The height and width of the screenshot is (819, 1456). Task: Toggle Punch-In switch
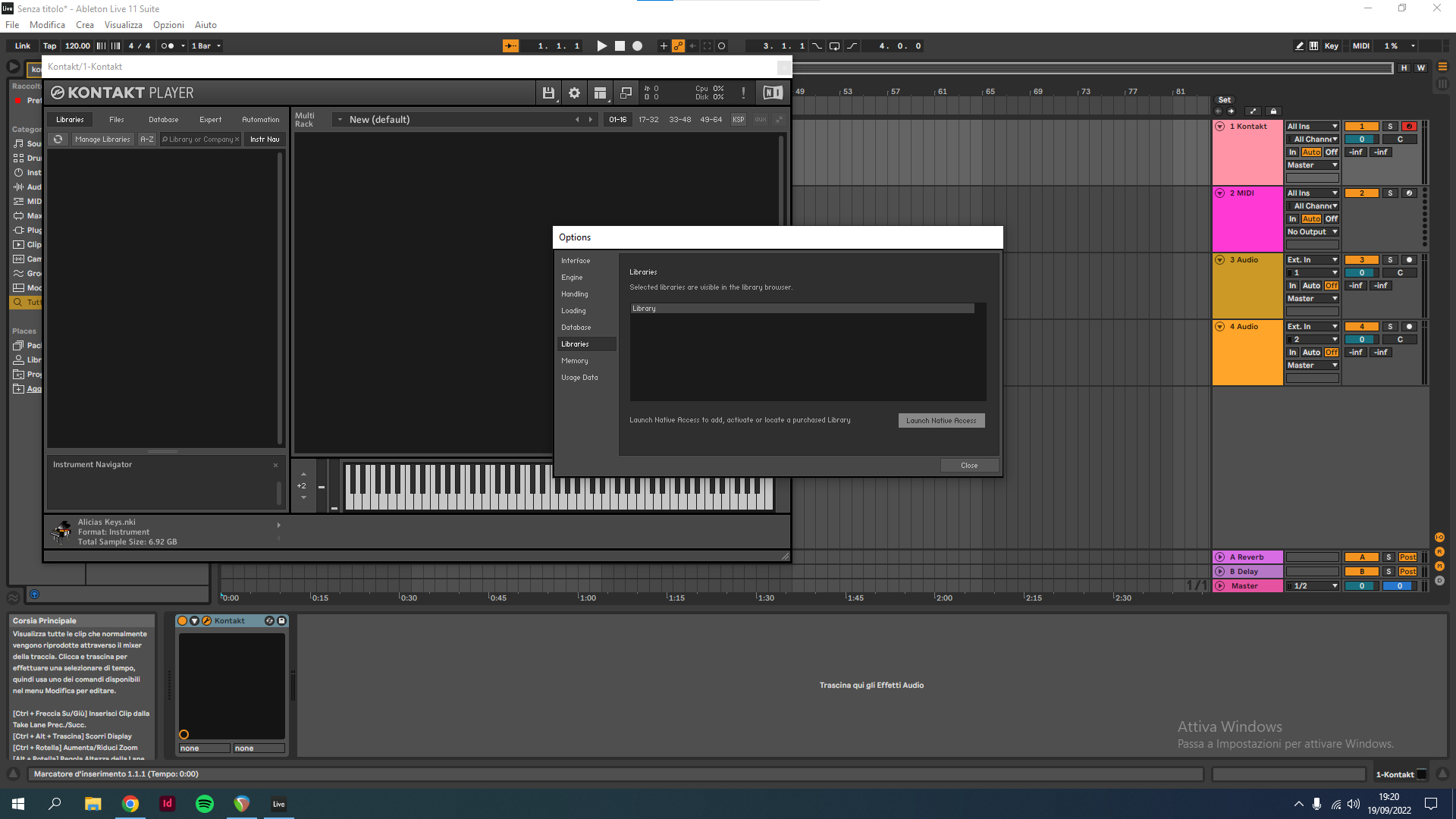[817, 46]
